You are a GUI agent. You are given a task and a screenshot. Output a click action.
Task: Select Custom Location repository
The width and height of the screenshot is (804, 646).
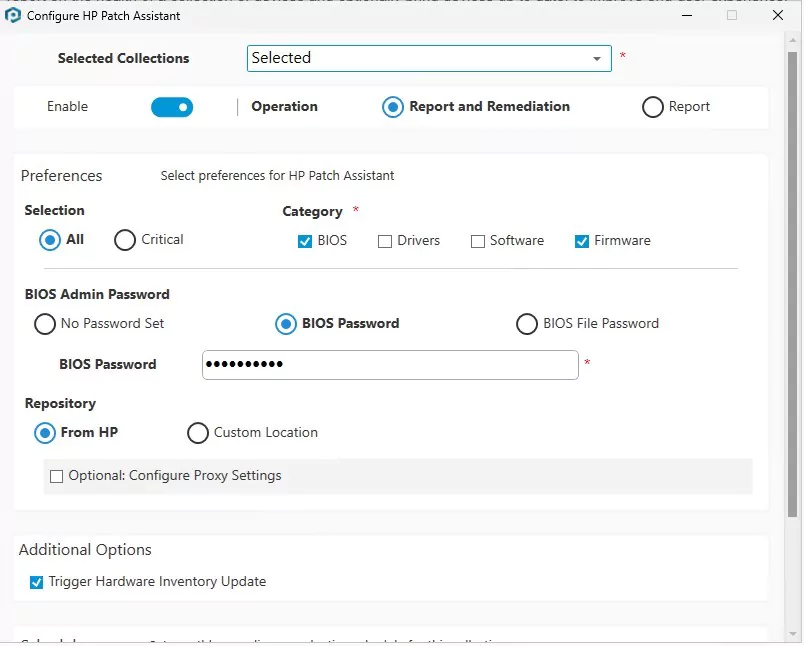coord(198,433)
